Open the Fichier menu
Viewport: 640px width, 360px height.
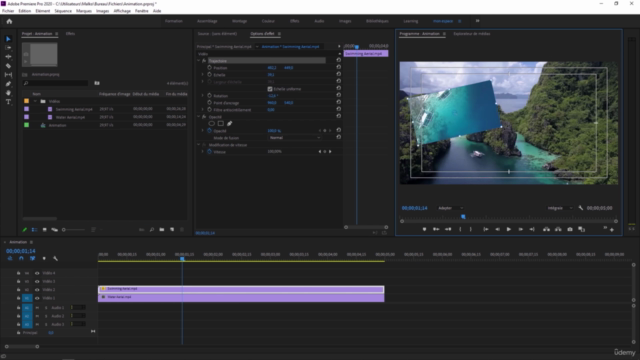tap(8, 11)
